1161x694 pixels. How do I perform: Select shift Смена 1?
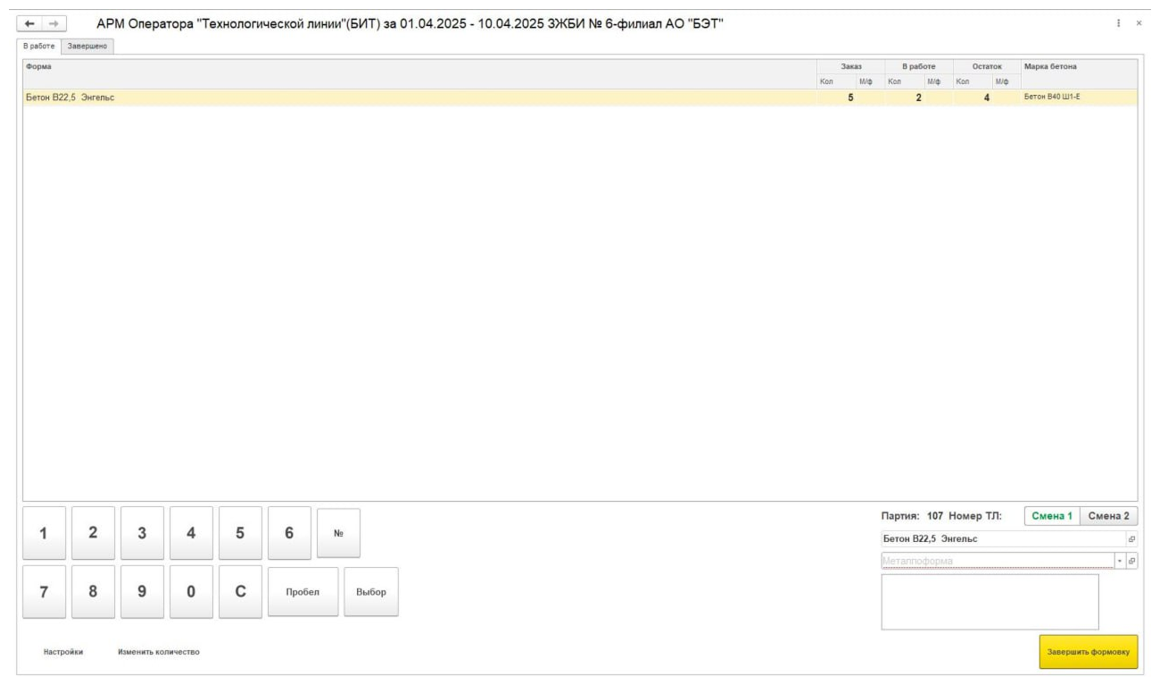coord(1051,516)
